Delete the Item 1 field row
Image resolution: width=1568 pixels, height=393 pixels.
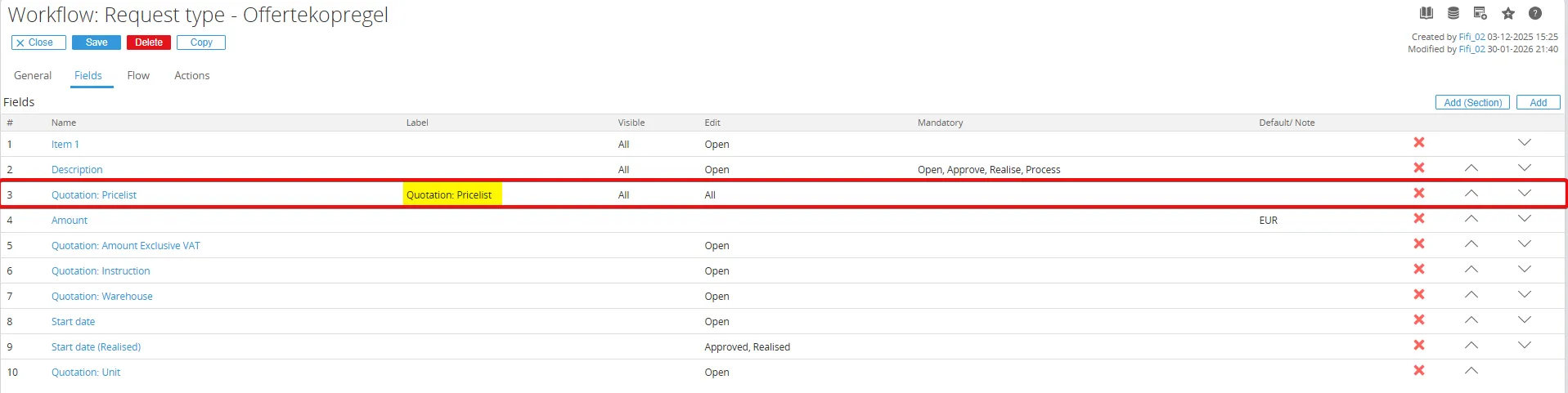1419,142
